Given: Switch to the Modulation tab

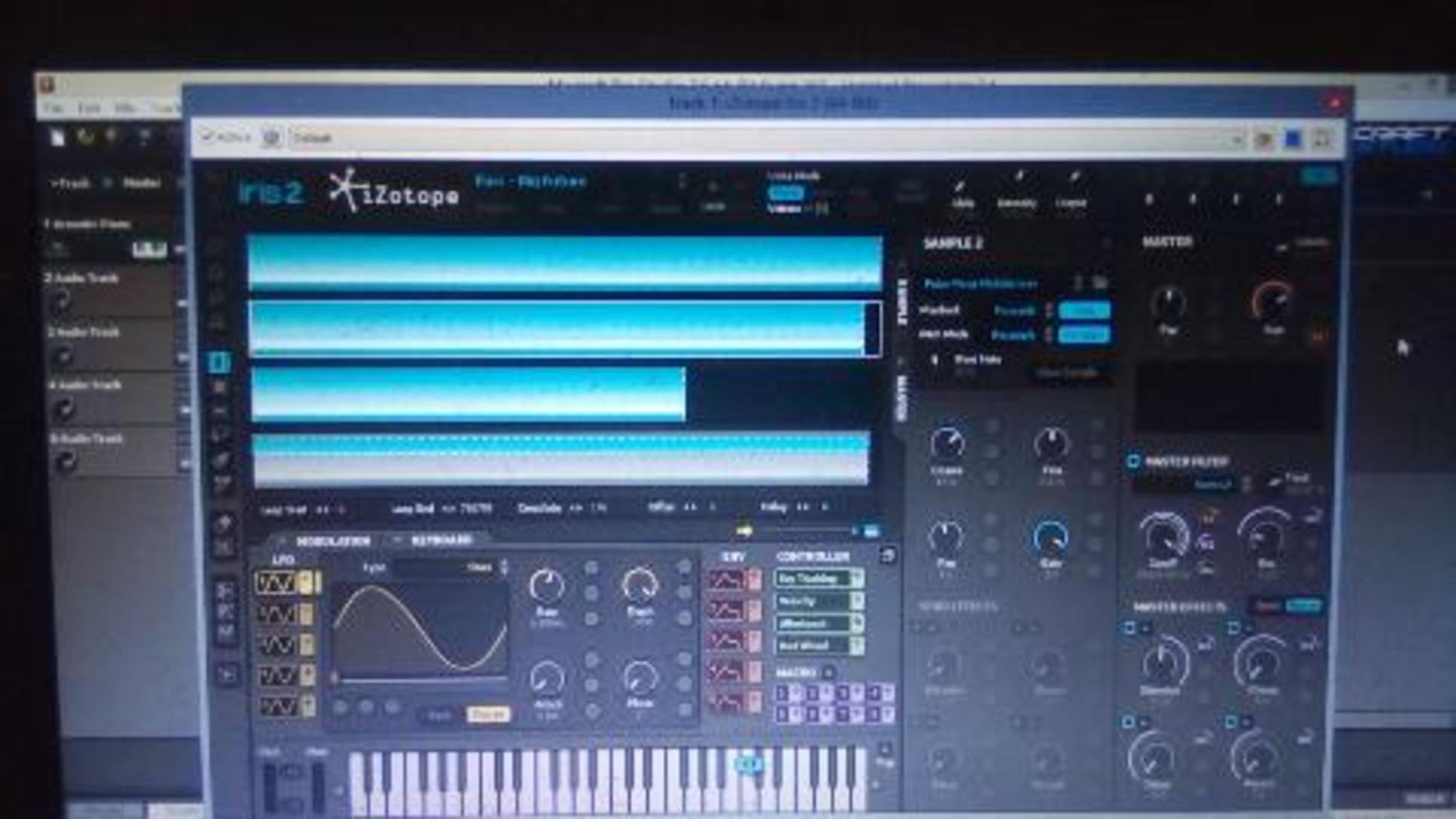Looking at the screenshot, I should pyautogui.click(x=333, y=541).
